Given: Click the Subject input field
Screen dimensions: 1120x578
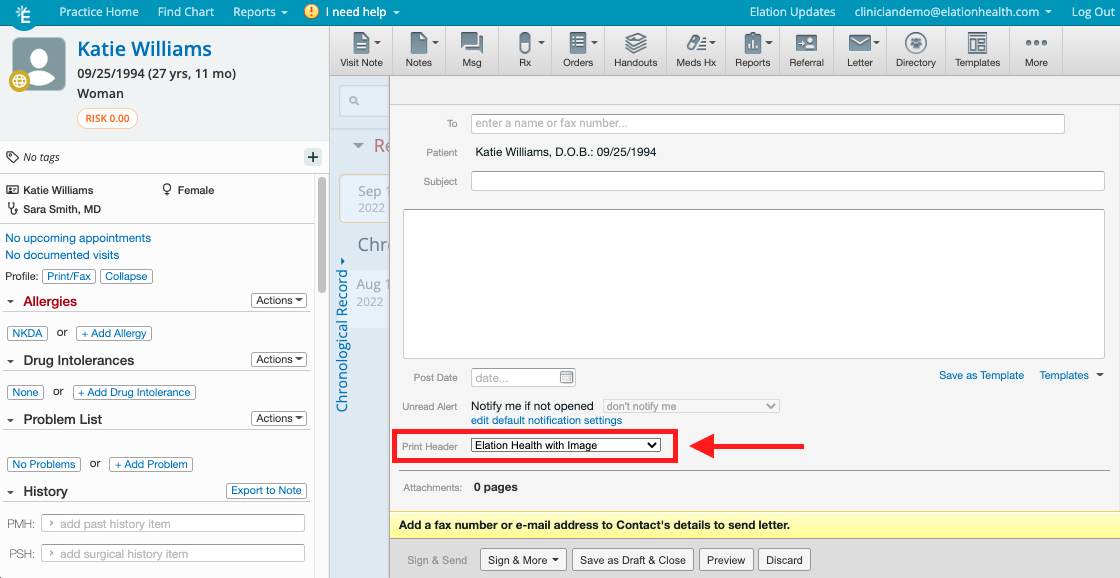Looking at the screenshot, I should pyautogui.click(x=787, y=181).
